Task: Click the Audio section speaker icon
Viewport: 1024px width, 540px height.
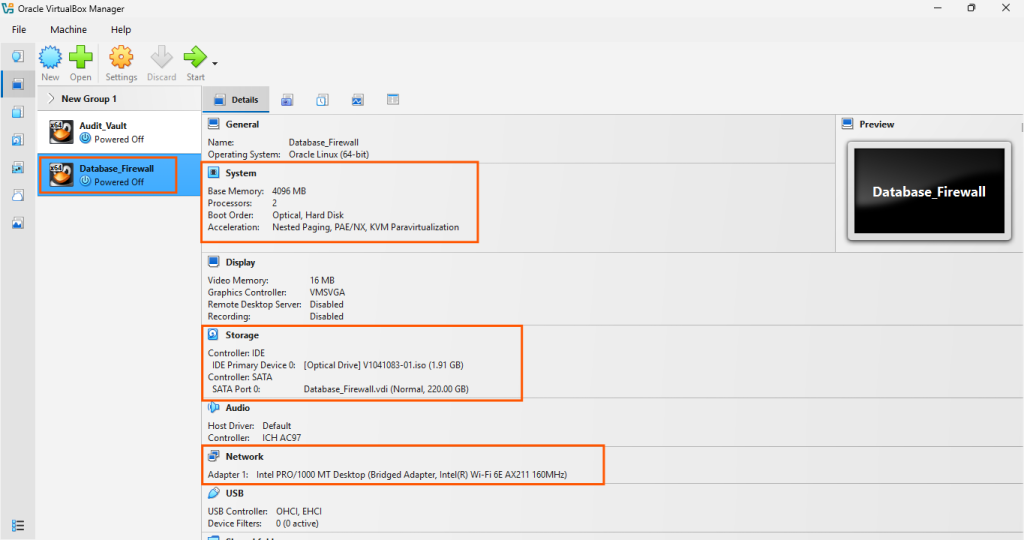Action: (214, 407)
